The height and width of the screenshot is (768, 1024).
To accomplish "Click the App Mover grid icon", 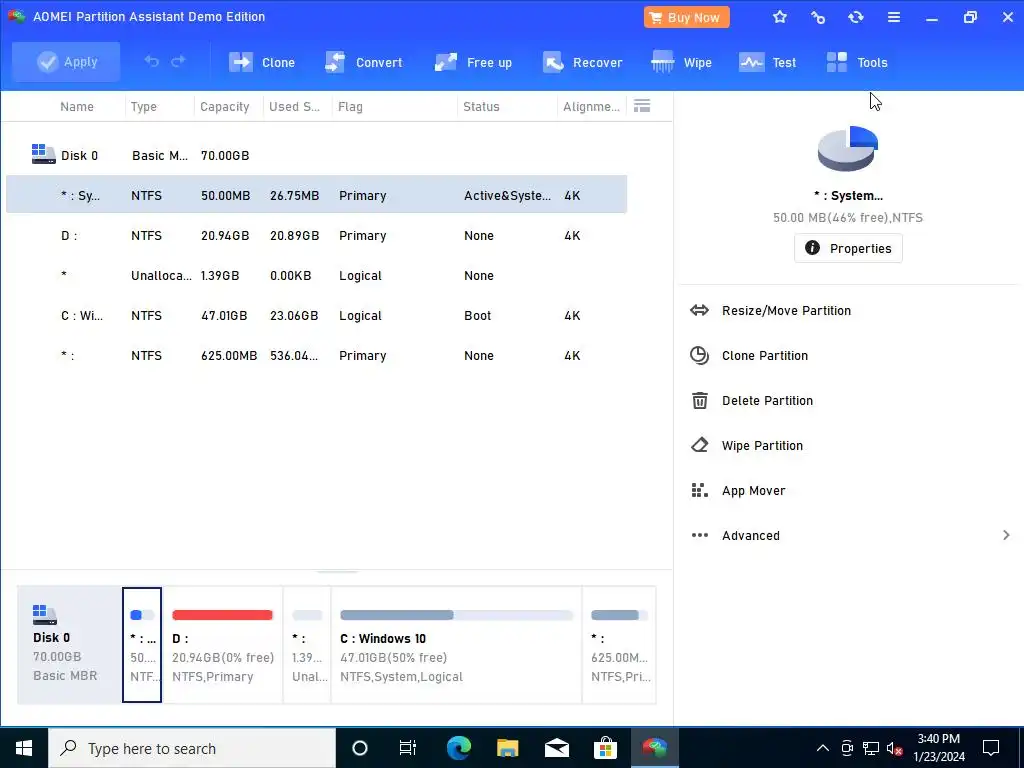I will pyautogui.click(x=699, y=490).
